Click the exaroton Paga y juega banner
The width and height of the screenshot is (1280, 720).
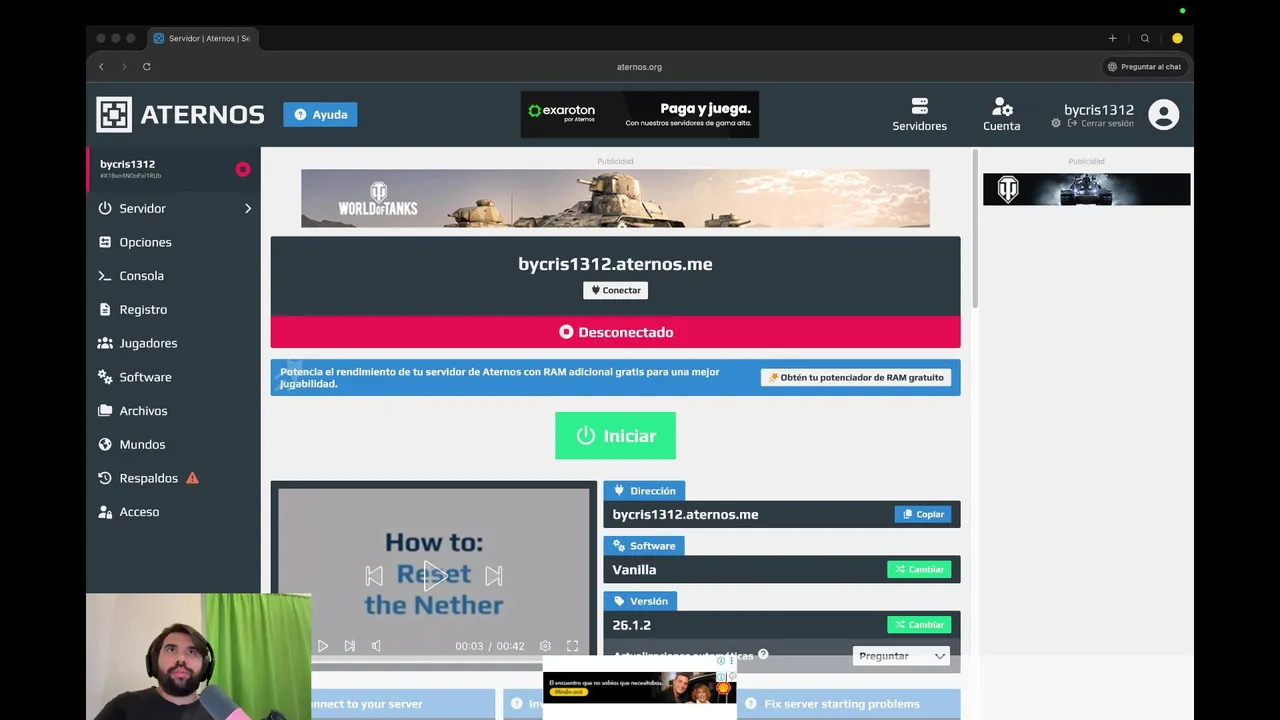(x=640, y=114)
